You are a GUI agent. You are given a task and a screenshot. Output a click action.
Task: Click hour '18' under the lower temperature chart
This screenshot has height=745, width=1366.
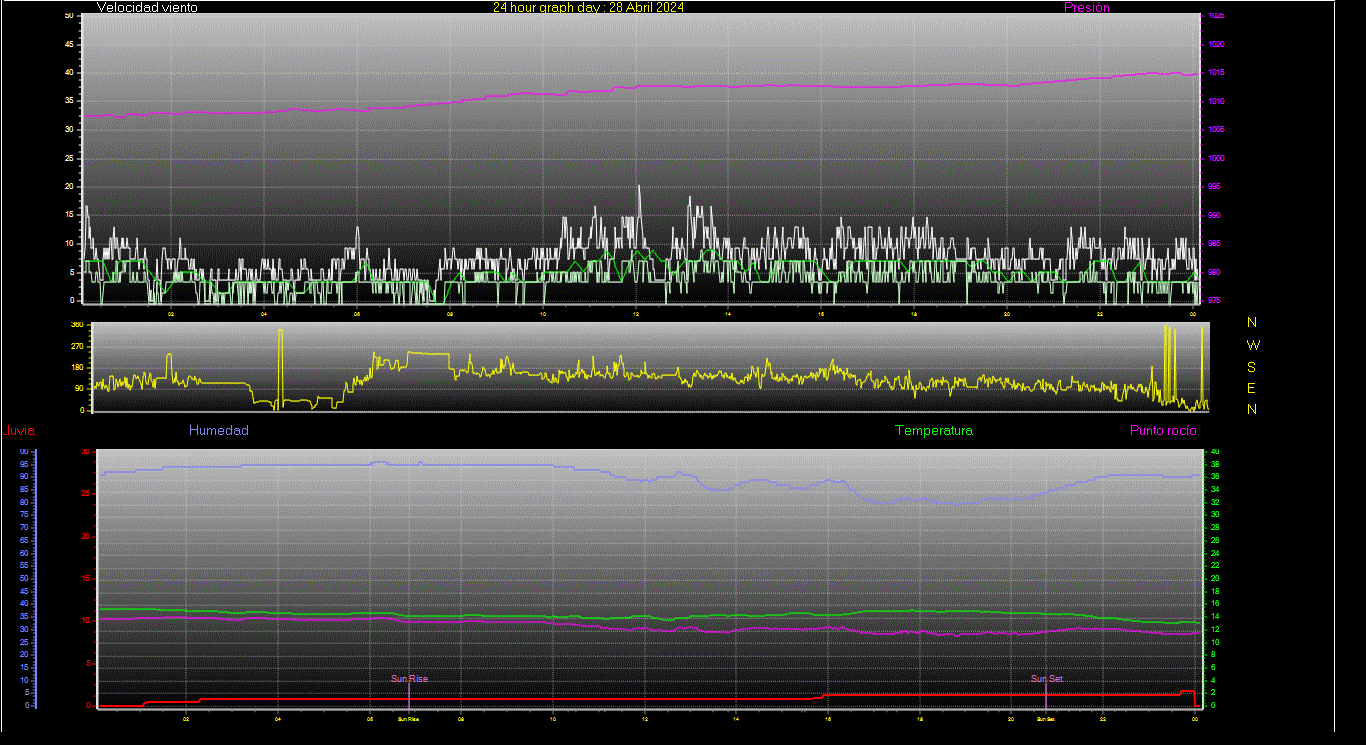920,719
